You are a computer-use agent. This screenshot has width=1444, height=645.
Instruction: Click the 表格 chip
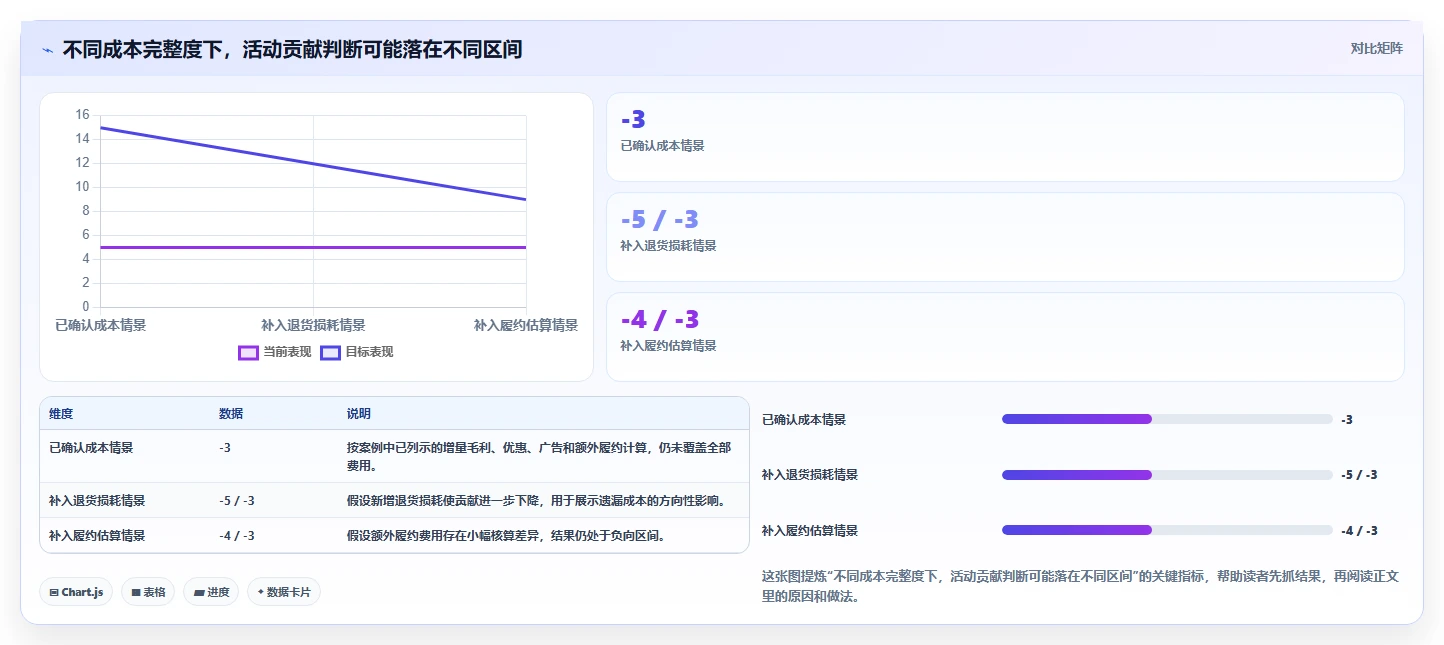tap(148, 592)
